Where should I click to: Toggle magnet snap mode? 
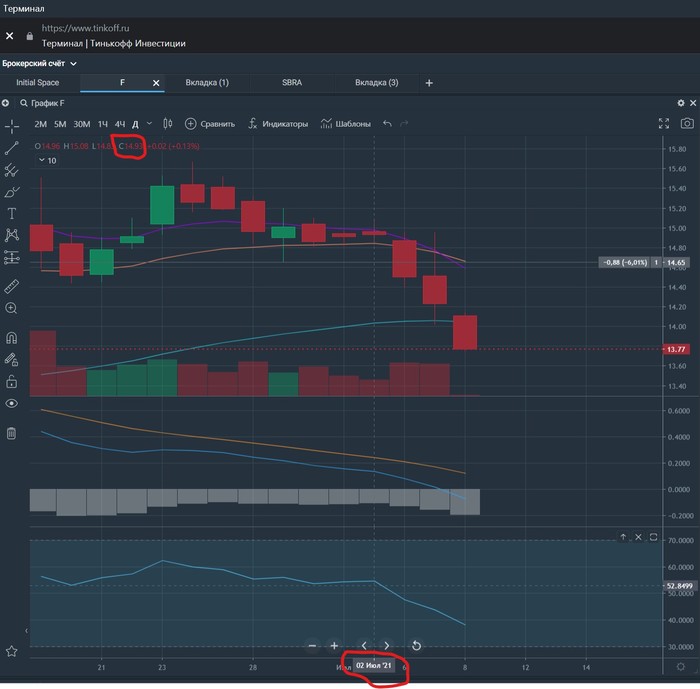pyautogui.click(x=12, y=338)
